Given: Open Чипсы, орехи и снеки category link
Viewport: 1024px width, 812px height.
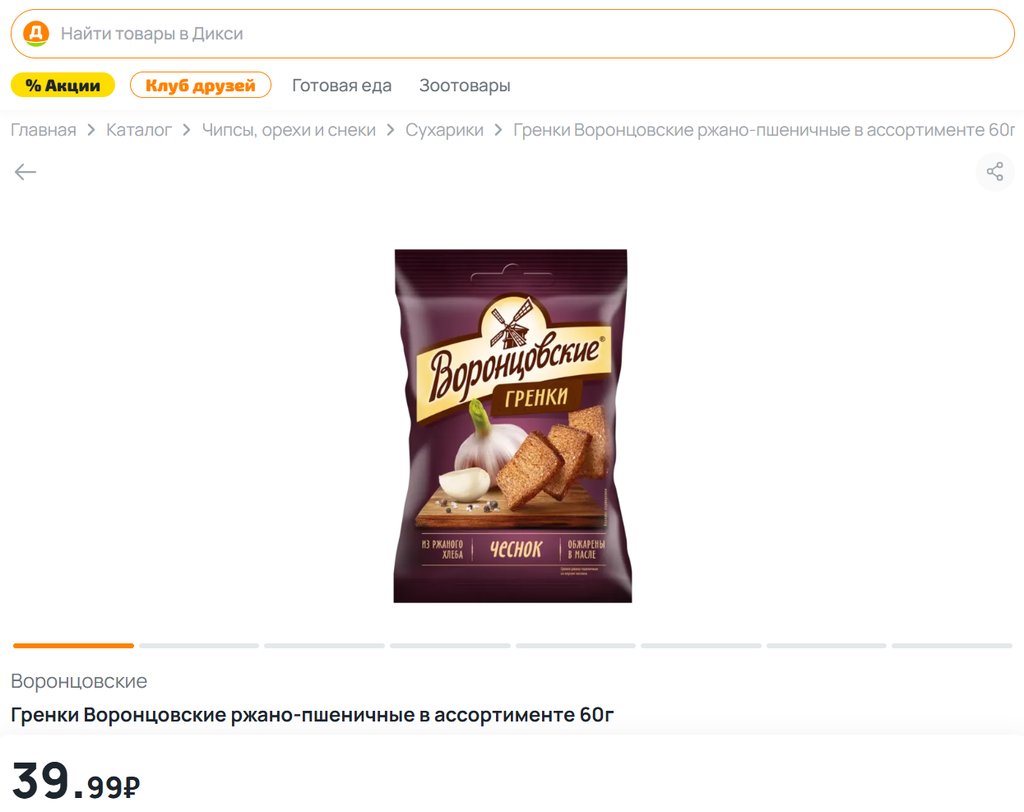Looking at the screenshot, I should pyautogui.click(x=289, y=130).
